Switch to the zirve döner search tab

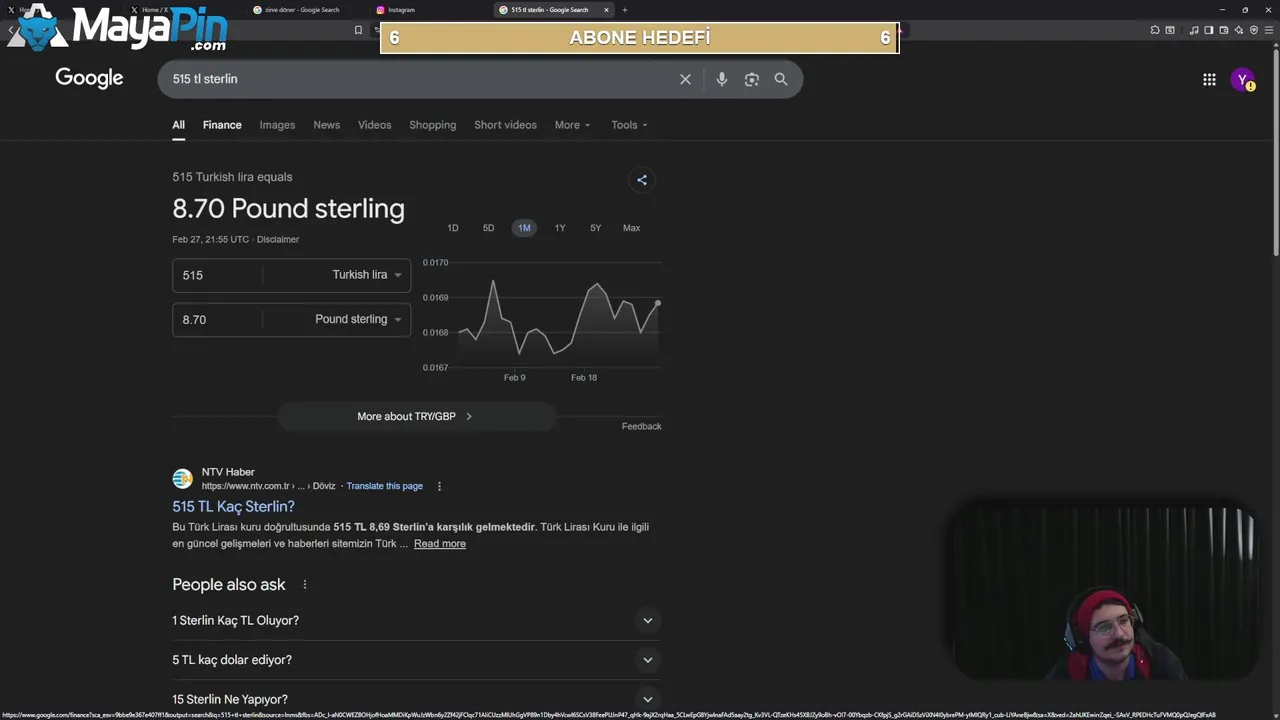point(308,10)
